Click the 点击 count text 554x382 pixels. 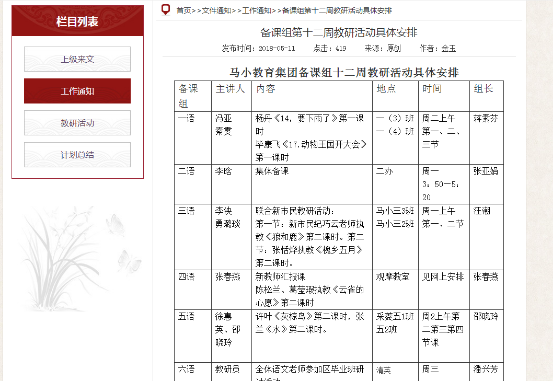coord(330,48)
